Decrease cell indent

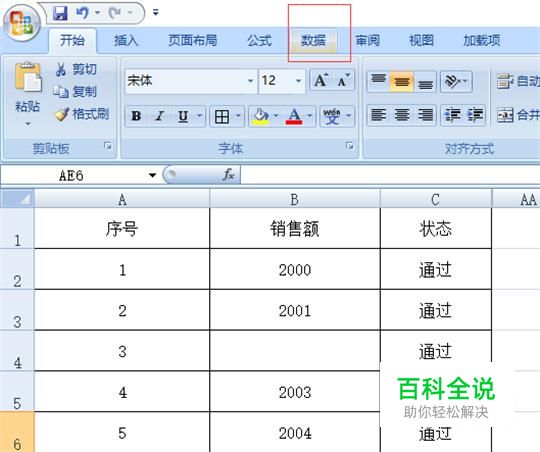tap(452, 115)
